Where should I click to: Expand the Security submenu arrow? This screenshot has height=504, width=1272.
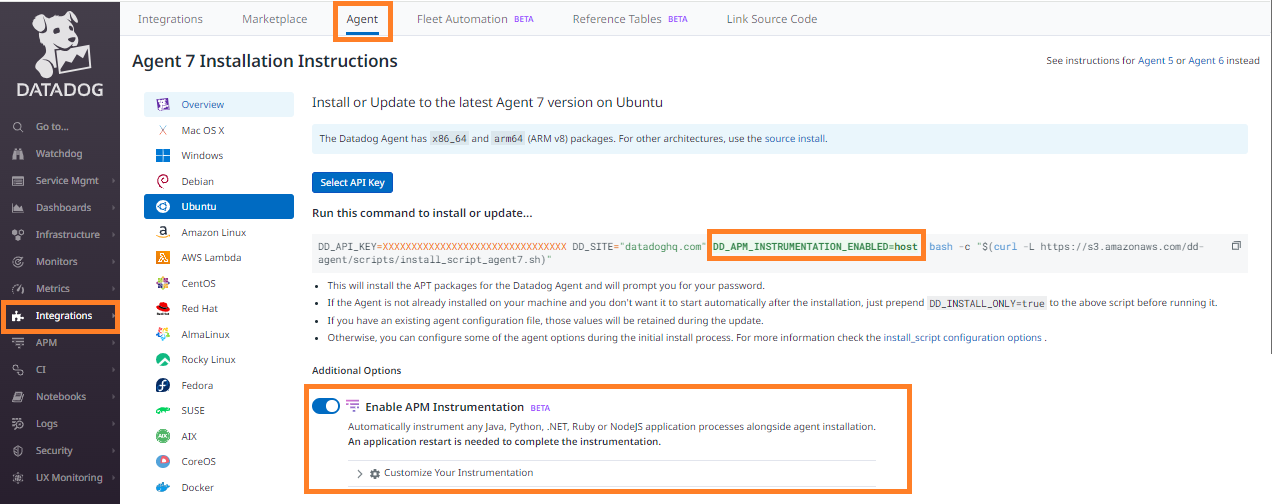pyautogui.click(x=113, y=451)
